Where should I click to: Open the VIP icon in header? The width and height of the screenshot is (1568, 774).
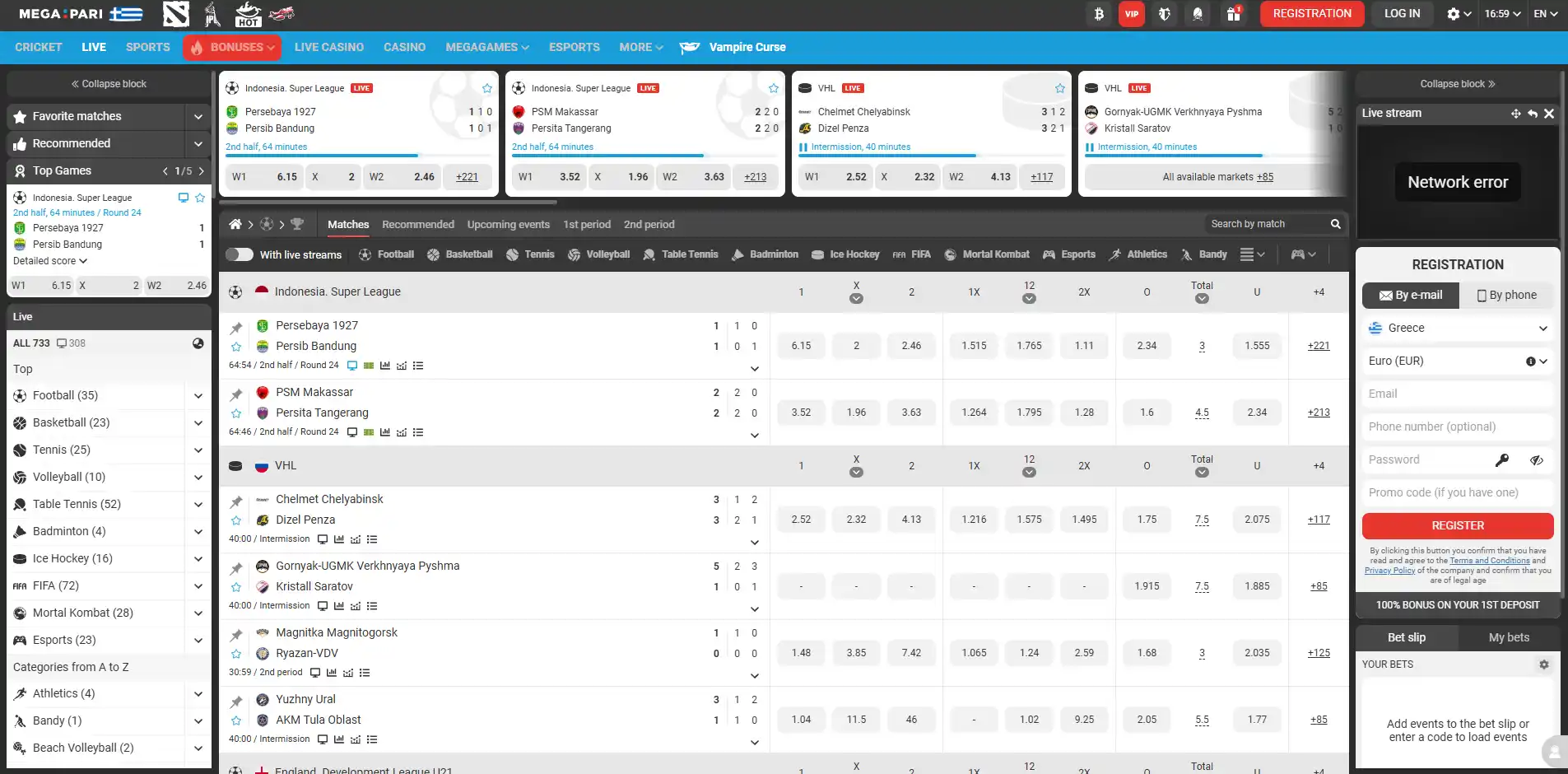click(x=1132, y=14)
